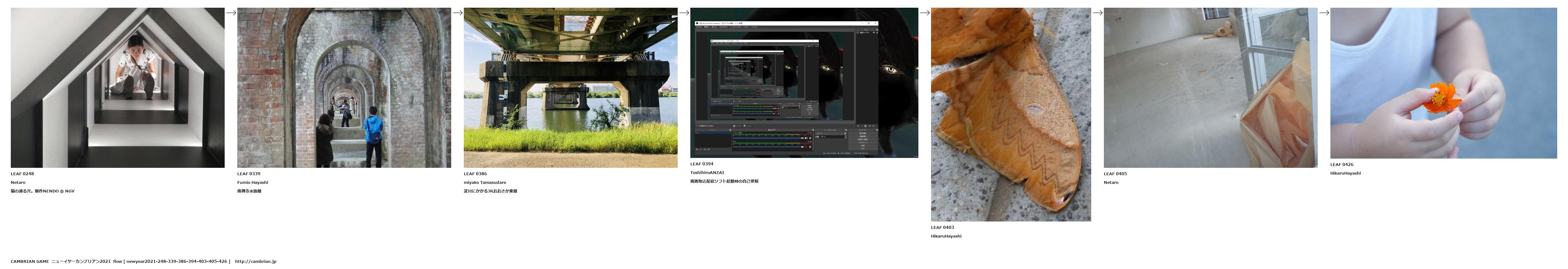The width and height of the screenshot is (1568, 269).
Task: Click author name Fumio Hayashi
Action: 253,183
